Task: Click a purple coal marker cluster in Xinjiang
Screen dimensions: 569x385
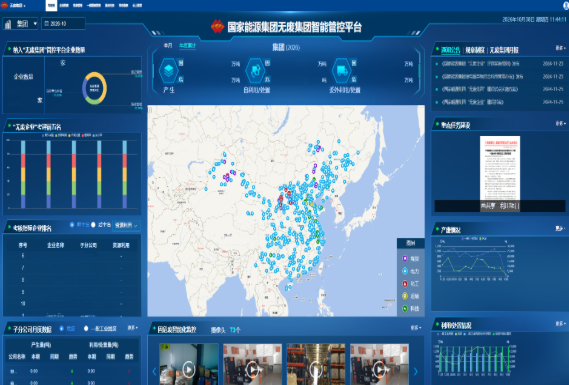Action: (227, 177)
